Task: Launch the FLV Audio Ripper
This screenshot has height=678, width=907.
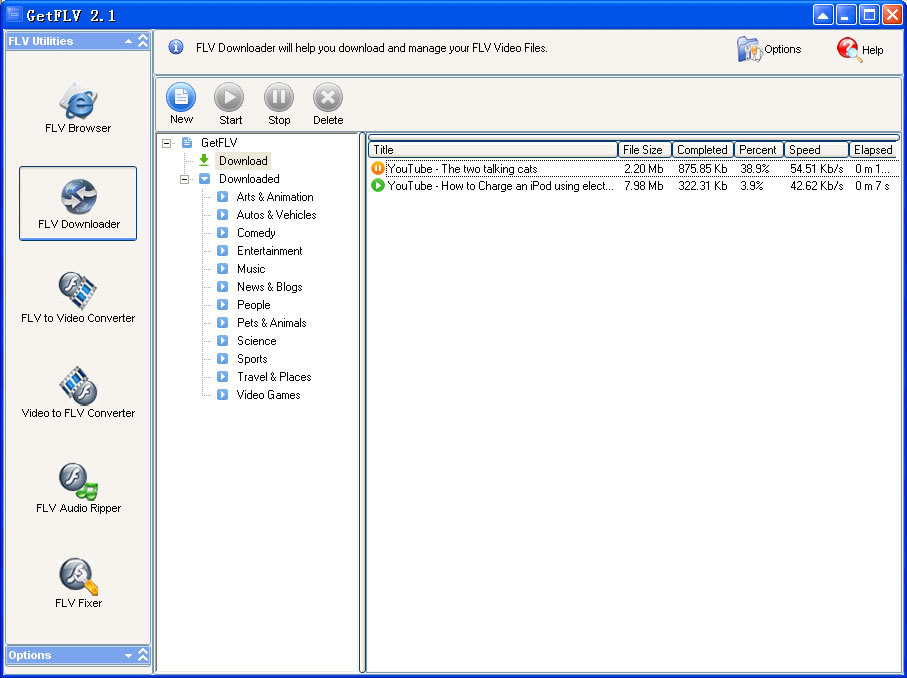Action: 78,488
